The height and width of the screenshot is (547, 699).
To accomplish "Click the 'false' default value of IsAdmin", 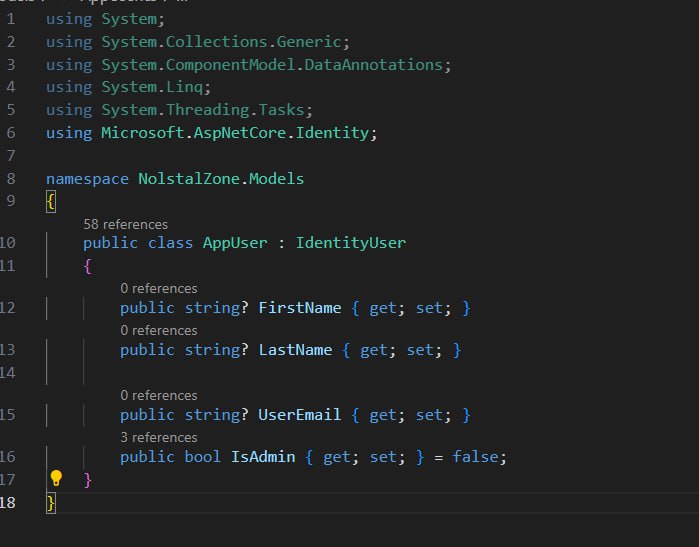I will (x=475, y=457).
